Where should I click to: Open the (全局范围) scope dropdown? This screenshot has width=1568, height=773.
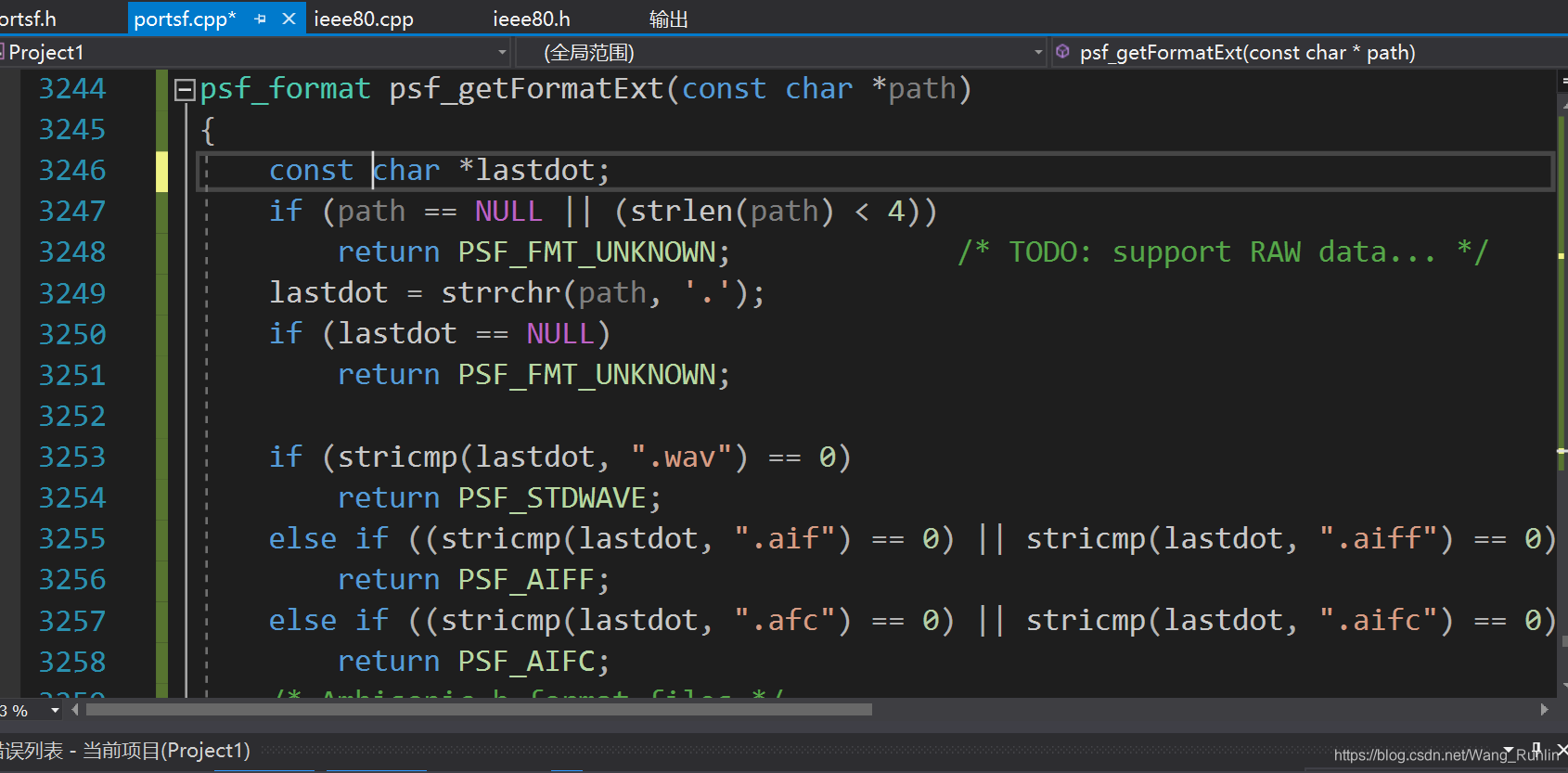[x=1038, y=53]
